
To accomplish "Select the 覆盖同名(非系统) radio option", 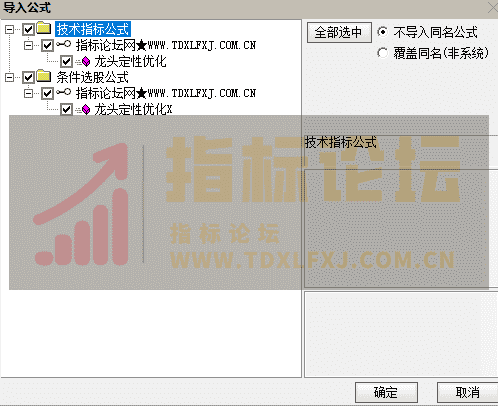I will (383, 53).
